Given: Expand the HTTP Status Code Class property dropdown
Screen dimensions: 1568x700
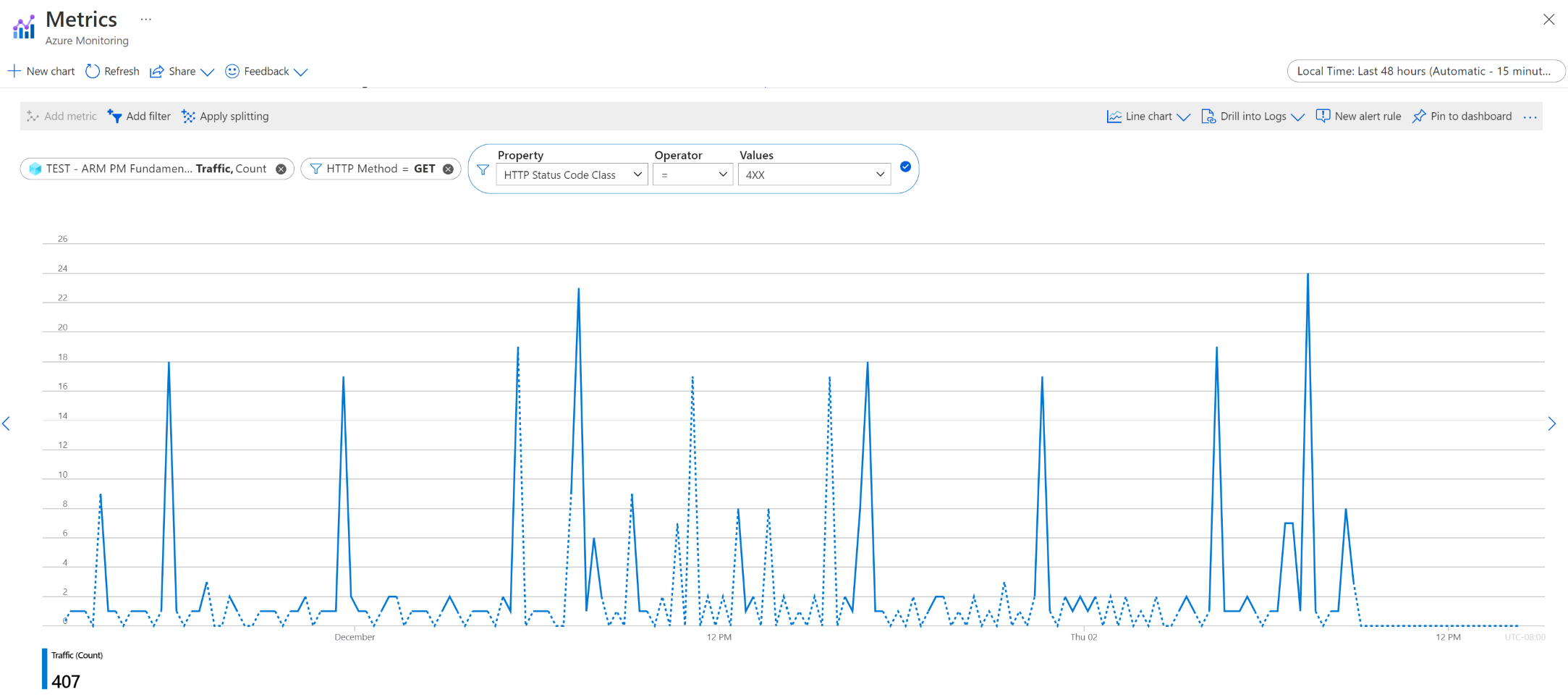Looking at the screenshot, I should [572, 174].
